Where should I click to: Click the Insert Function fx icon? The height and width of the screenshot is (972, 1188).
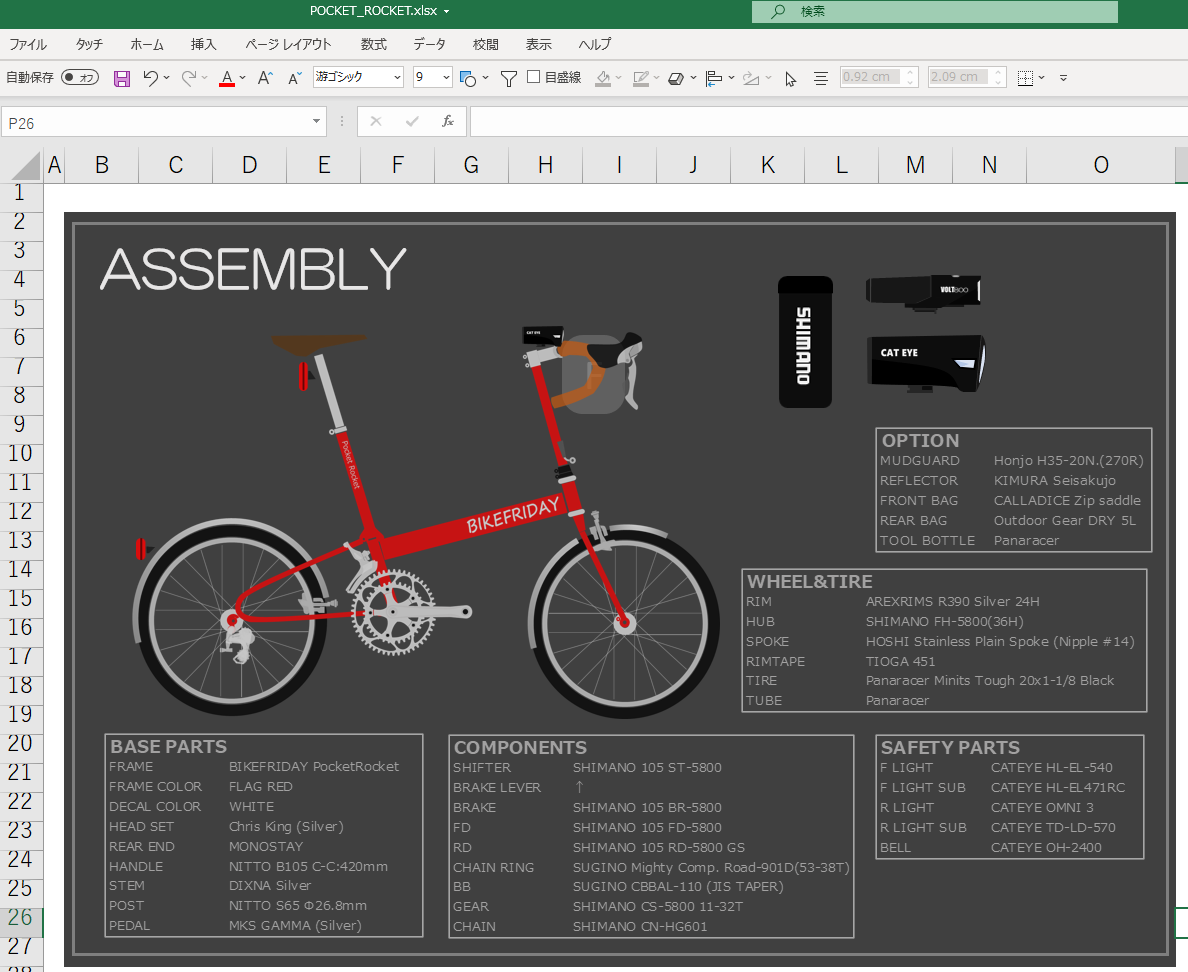click(448, 121)
